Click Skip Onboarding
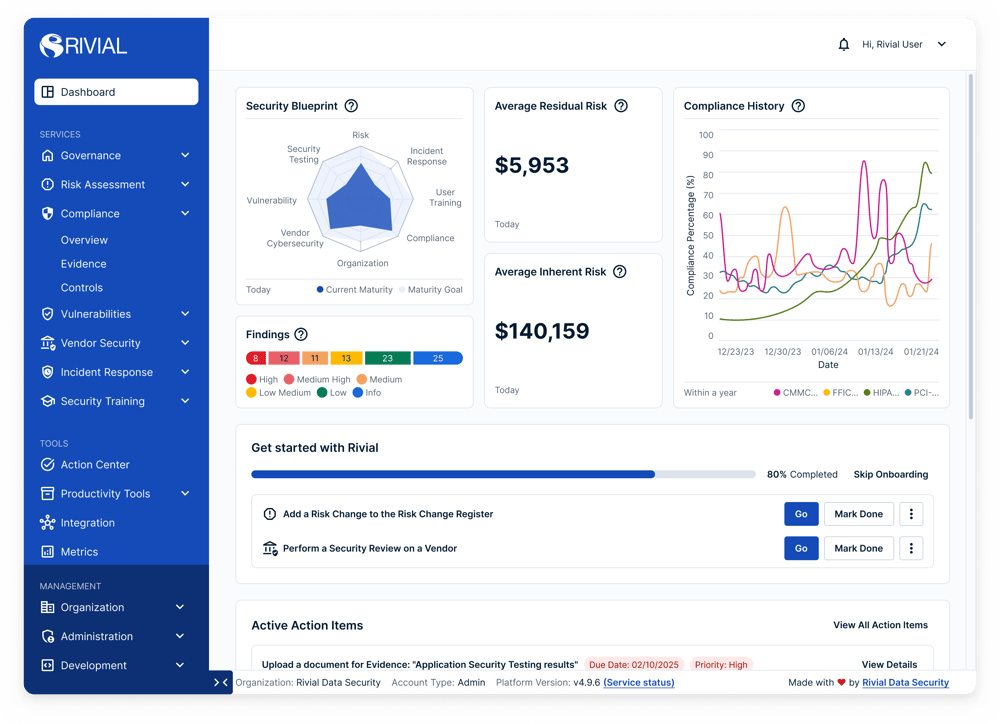 (890, 475)
